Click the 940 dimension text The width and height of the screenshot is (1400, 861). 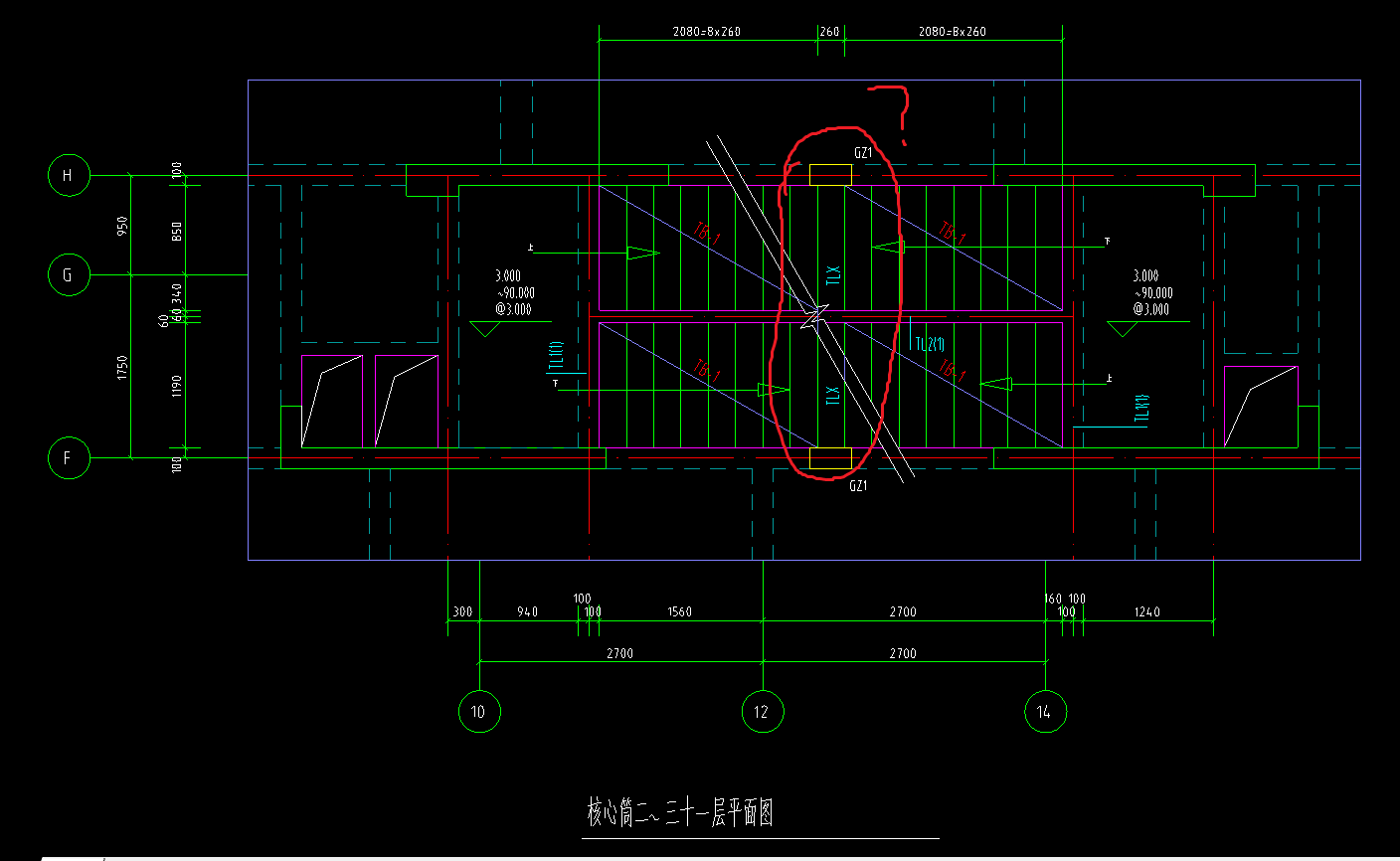[527, 611]
